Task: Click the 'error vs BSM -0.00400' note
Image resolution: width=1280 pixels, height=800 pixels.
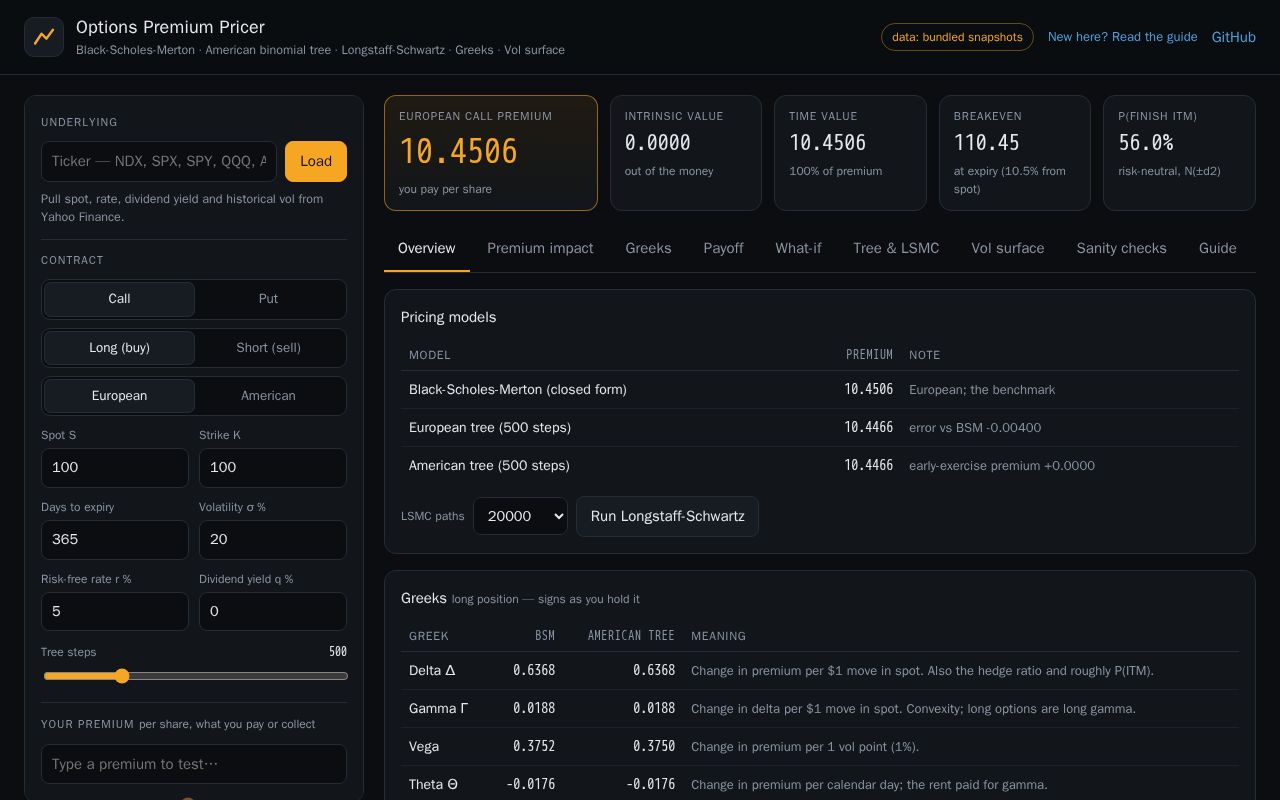Action: pyautogui.click(x=975, y=428)
